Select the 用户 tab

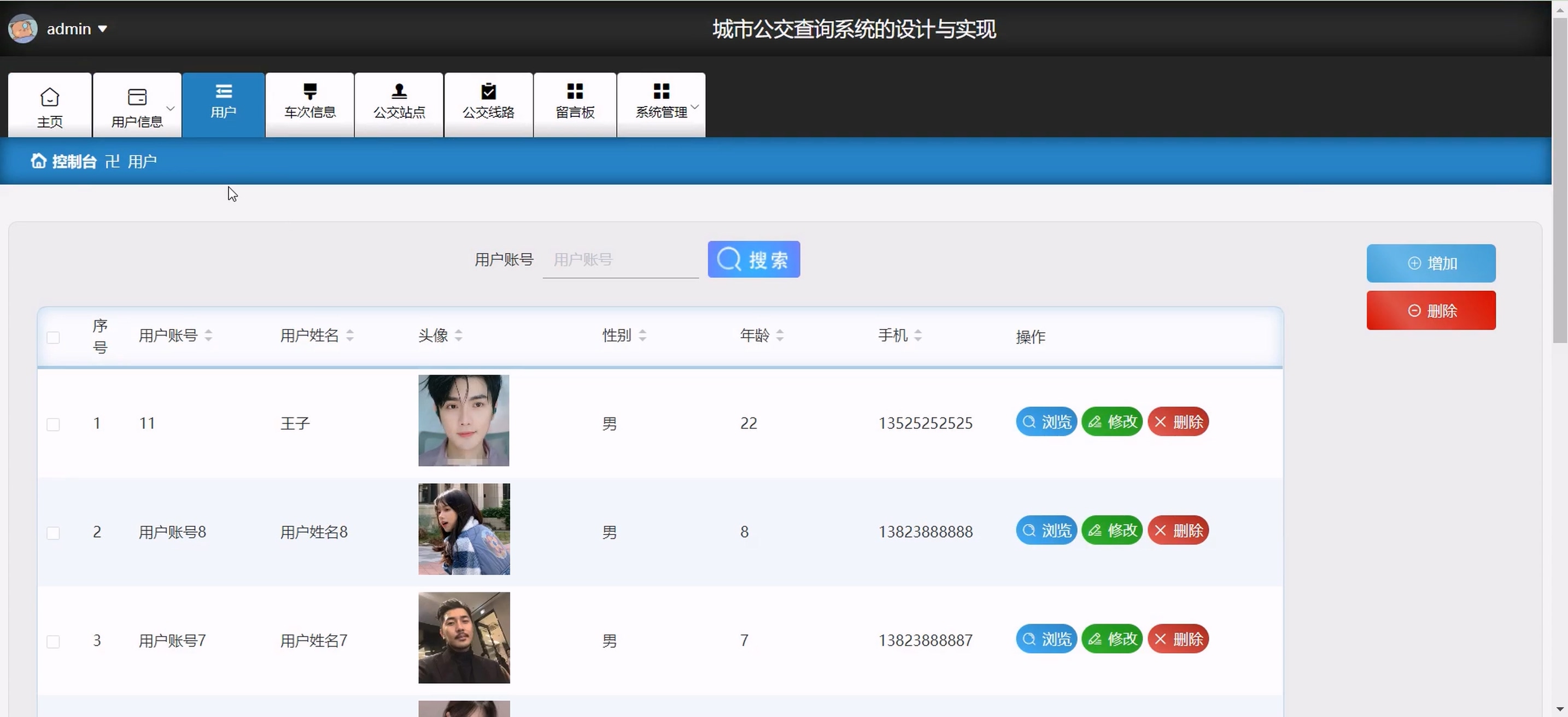[224, 105]
